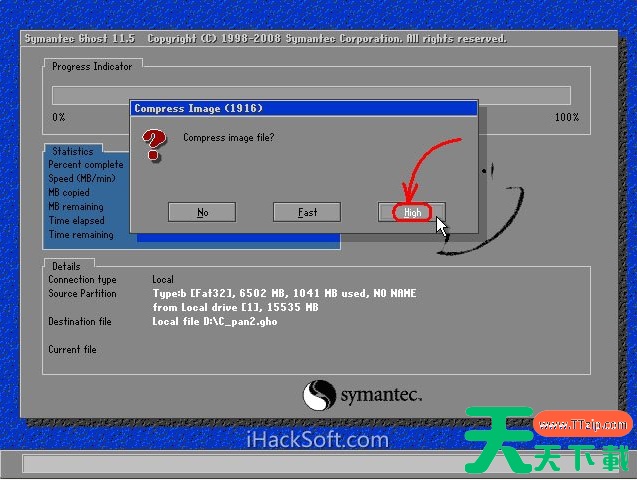The image size is (637, 480).
Task: Click the Time remaining label
Action: coord(81,234)
